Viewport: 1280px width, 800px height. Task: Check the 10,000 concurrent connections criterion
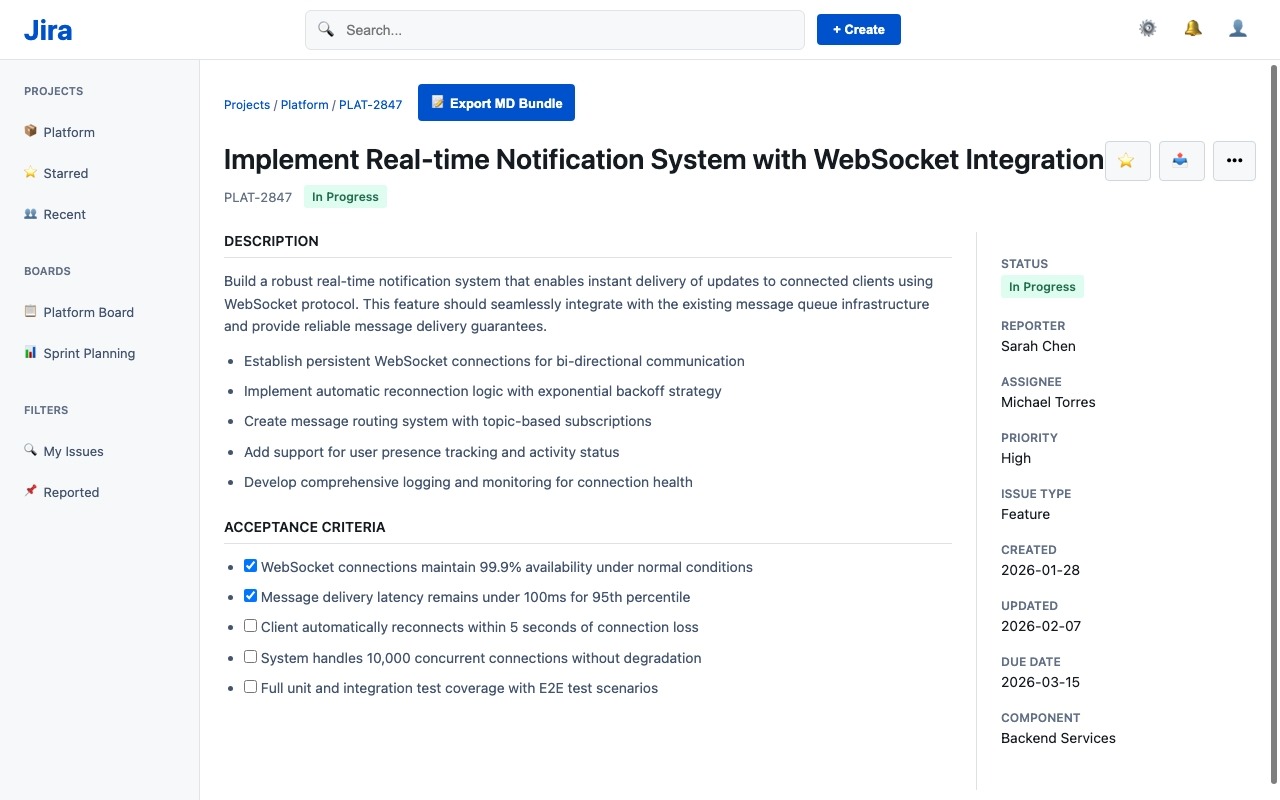[x=250, y=657]
